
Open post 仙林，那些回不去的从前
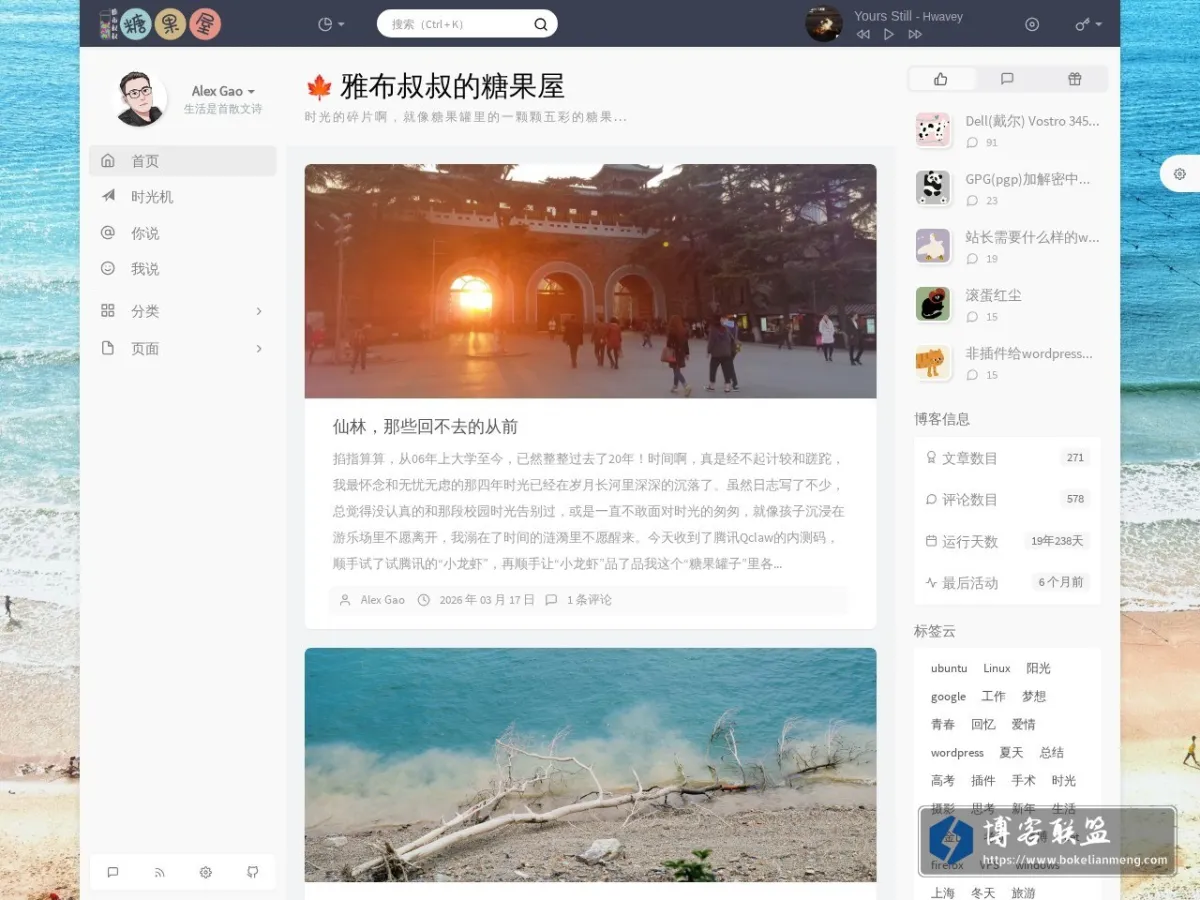coord(425,427)
